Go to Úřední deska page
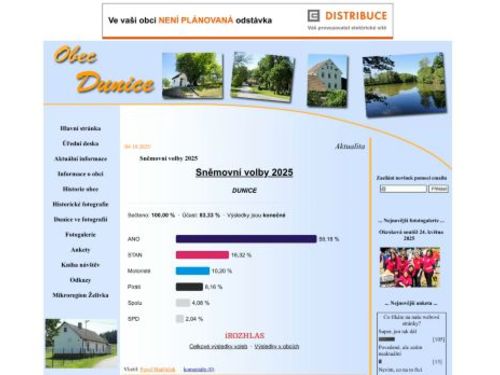The image size is (500, 375). [x=80, y=143]
